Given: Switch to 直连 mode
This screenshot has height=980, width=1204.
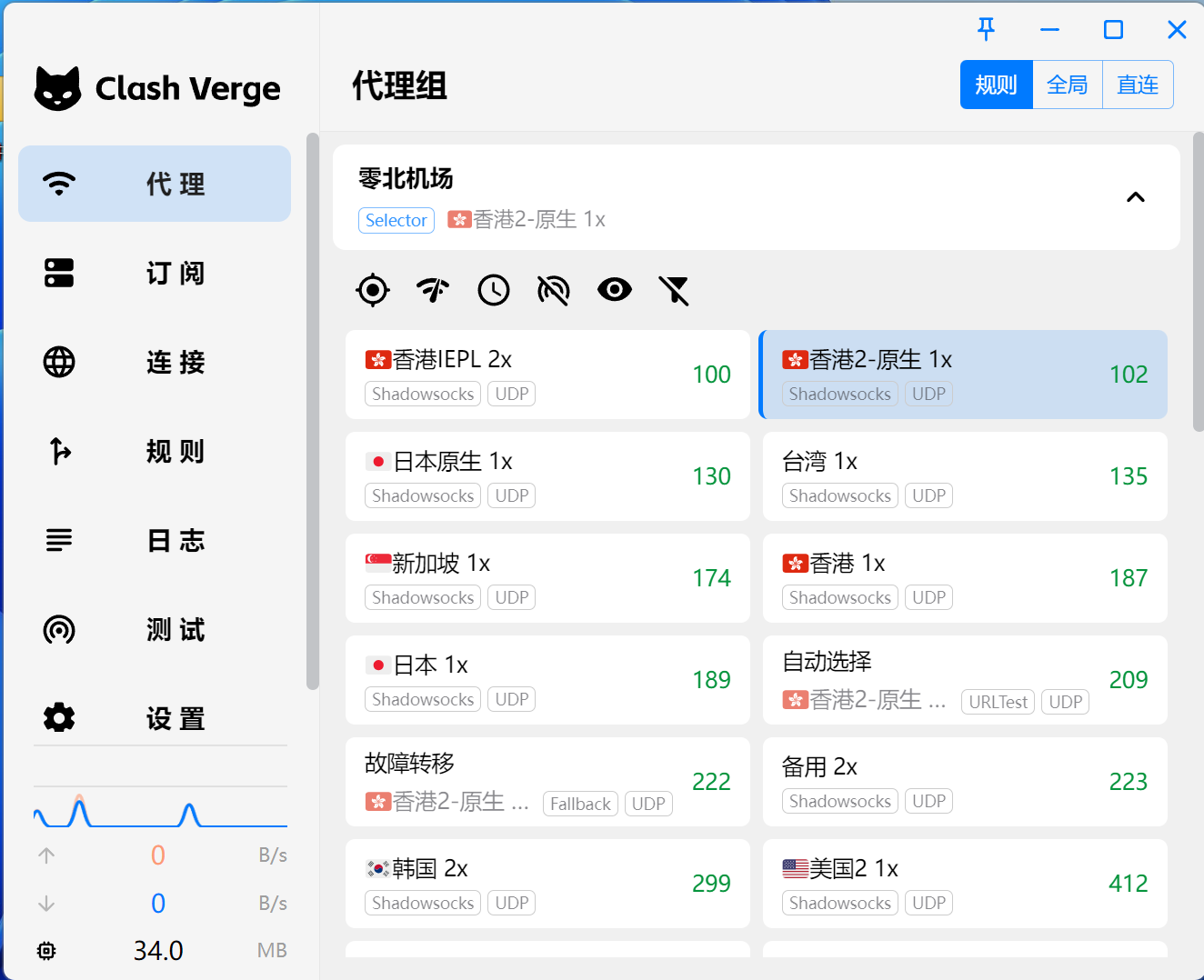Looking at the screenshot, I should tap(1138, 85).
